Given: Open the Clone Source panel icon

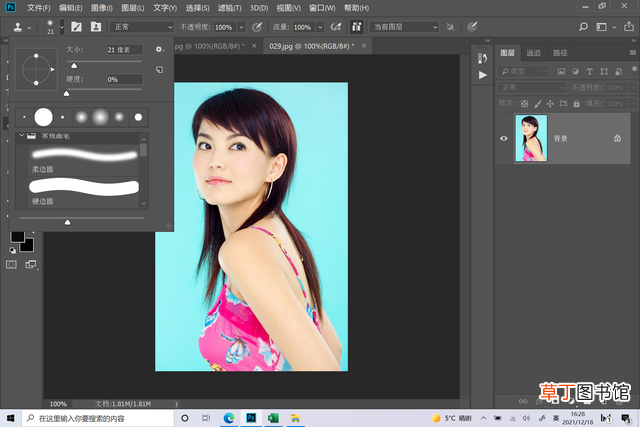Looking at the screenshot, I should click(96, 27).
